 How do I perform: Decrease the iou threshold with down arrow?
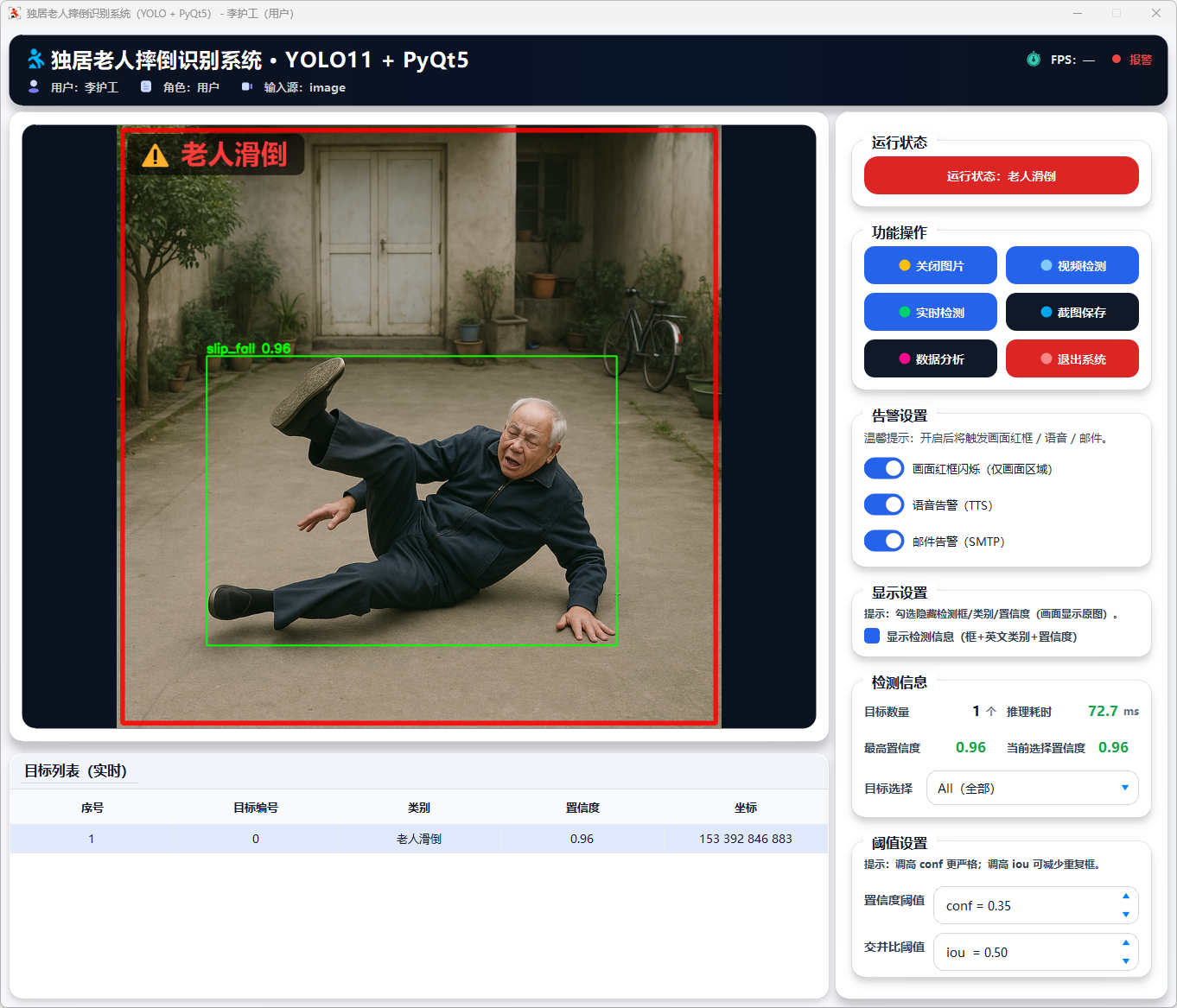click(x=1125, y=961)
